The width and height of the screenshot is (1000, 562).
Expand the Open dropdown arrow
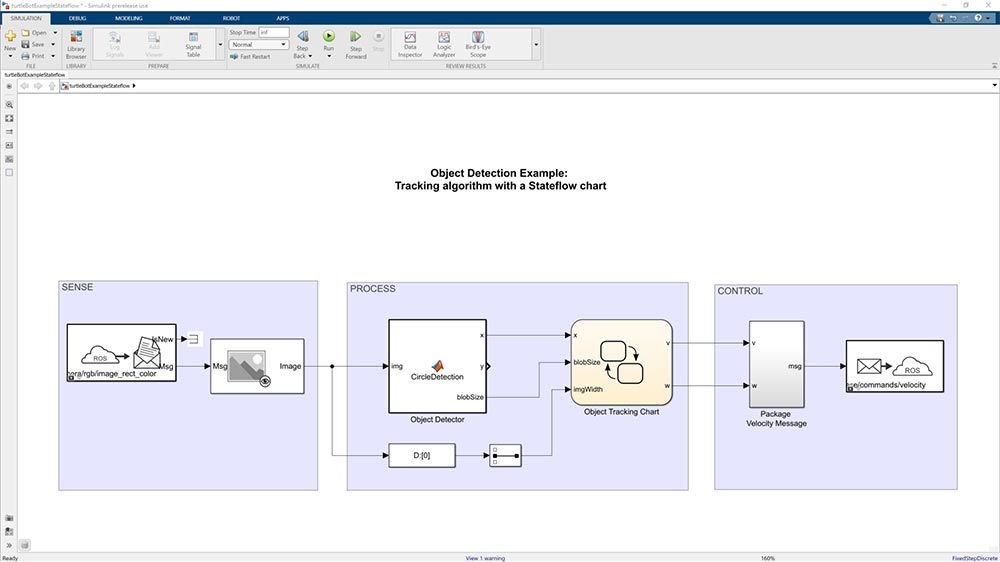pyautogui.click(x=54, y=33)
